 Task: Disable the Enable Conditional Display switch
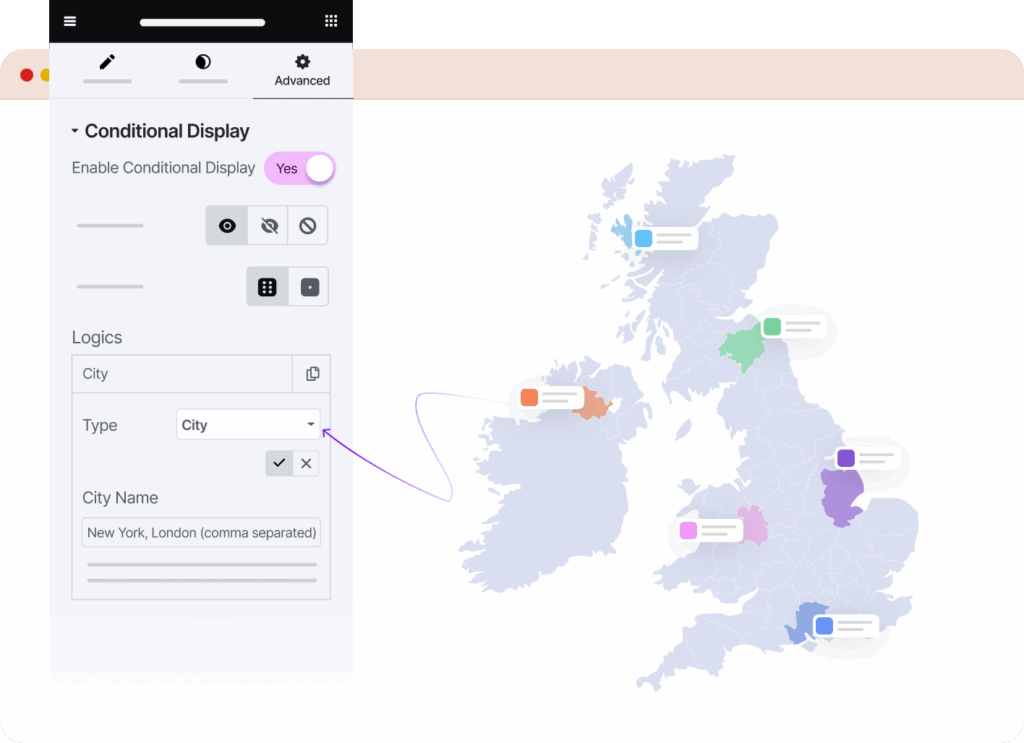point(299,168)
